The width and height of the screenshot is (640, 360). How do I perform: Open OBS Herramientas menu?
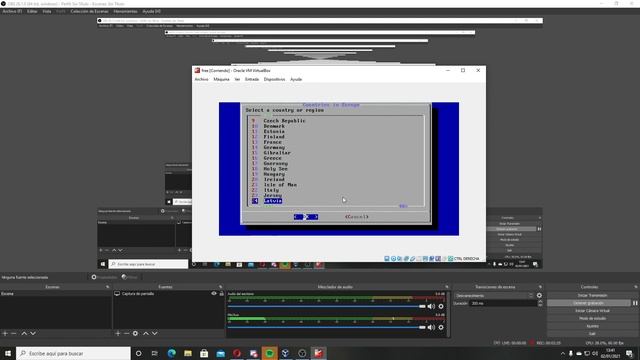click(126, 11)
